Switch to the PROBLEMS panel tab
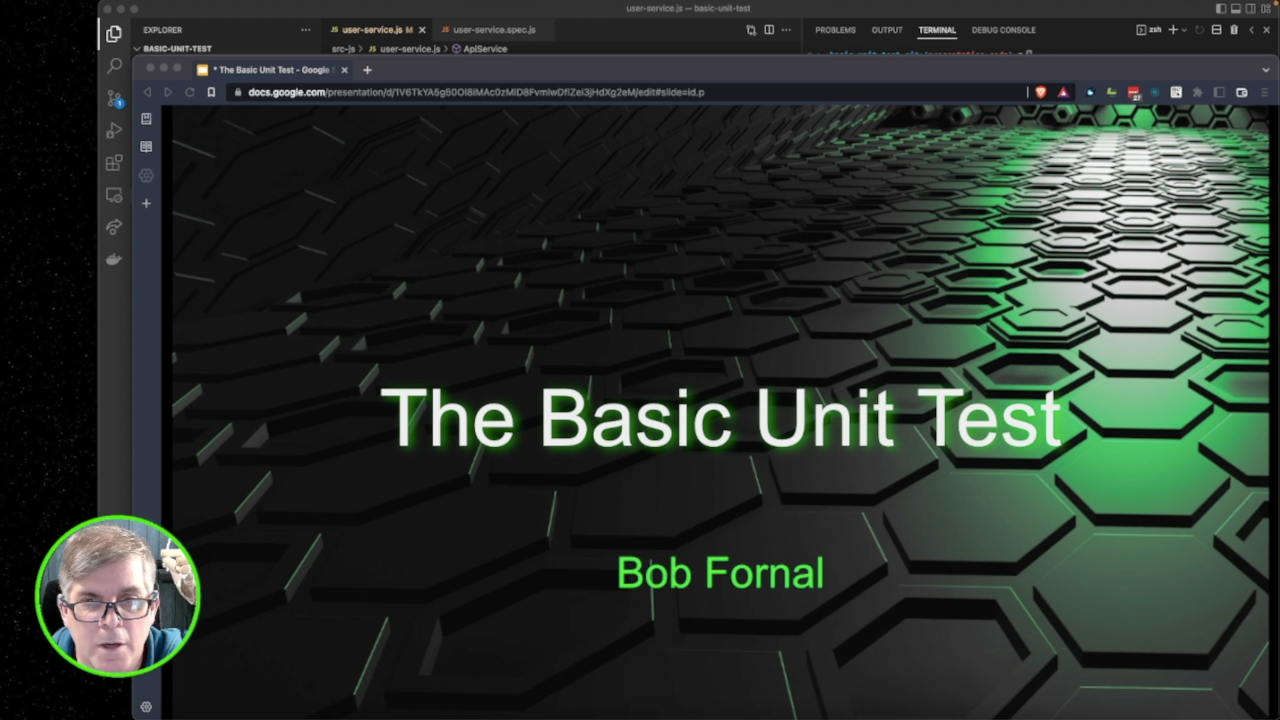Image resolution: width=1280 pixels, height=720 pixels. point(835,30)
